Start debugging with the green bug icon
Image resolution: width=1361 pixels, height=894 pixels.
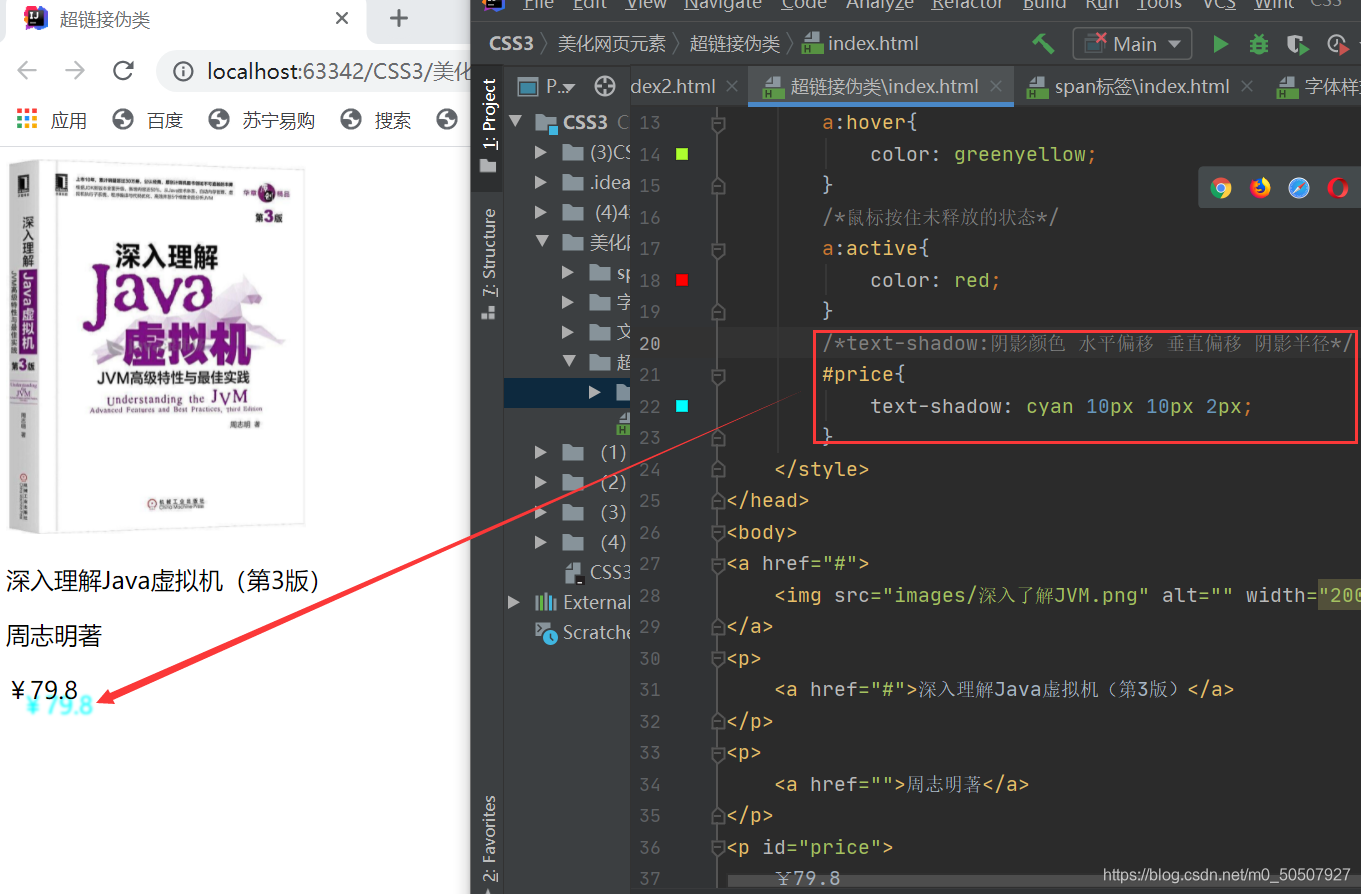(1258, 44)
